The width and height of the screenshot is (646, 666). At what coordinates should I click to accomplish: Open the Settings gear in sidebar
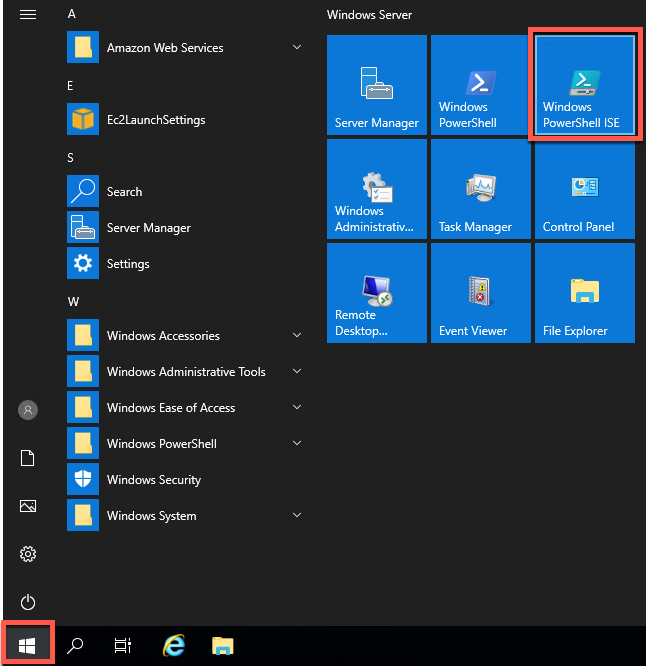tap(28, 554)
